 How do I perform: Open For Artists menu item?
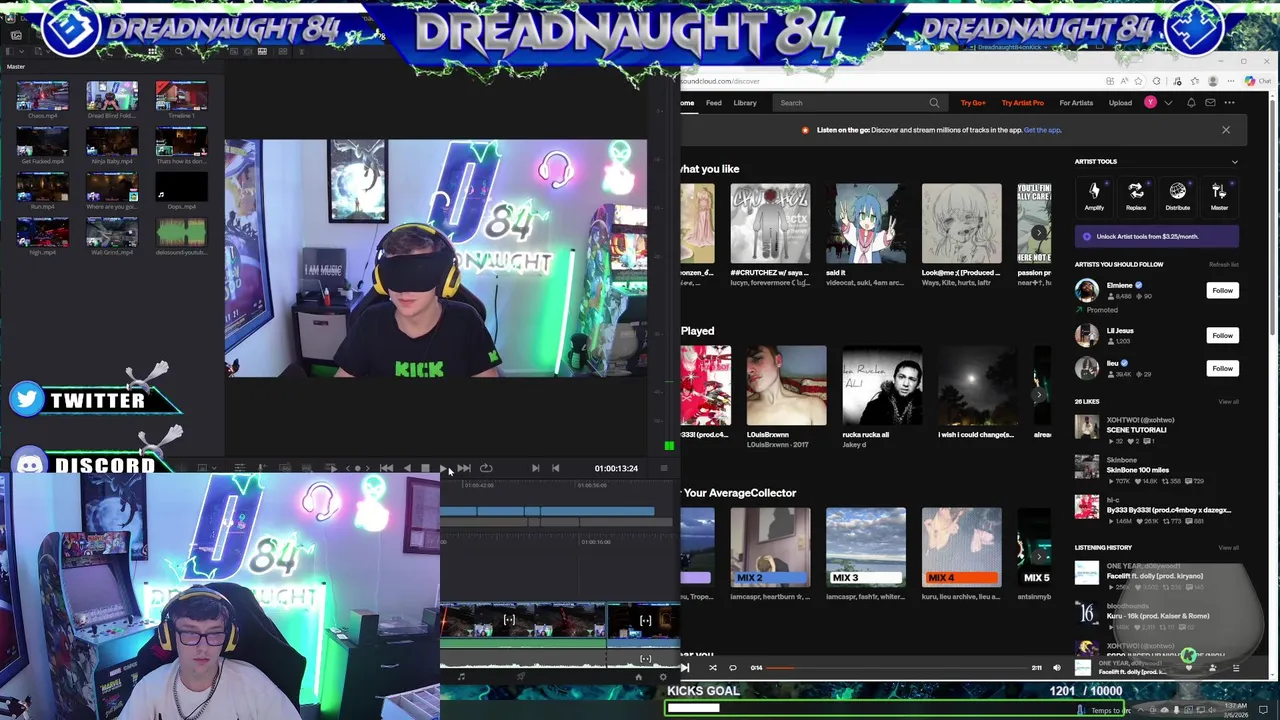pos(1076,102)
